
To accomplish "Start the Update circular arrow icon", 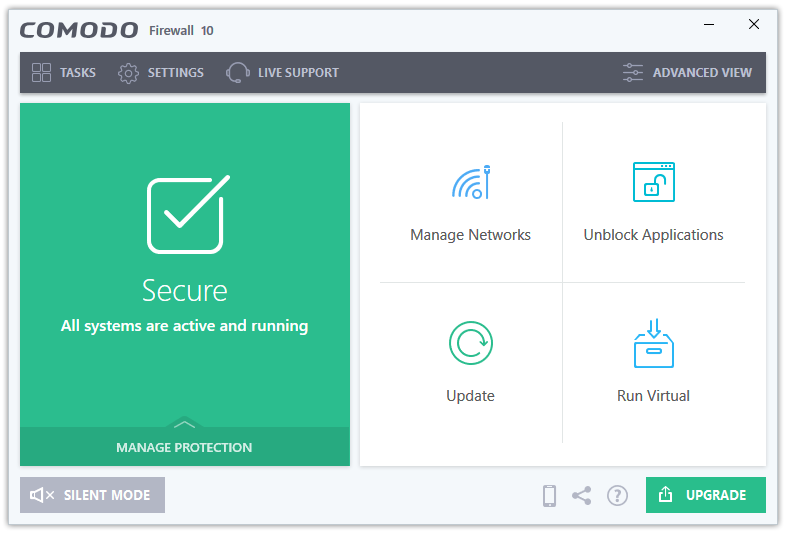I will (471, 343).
